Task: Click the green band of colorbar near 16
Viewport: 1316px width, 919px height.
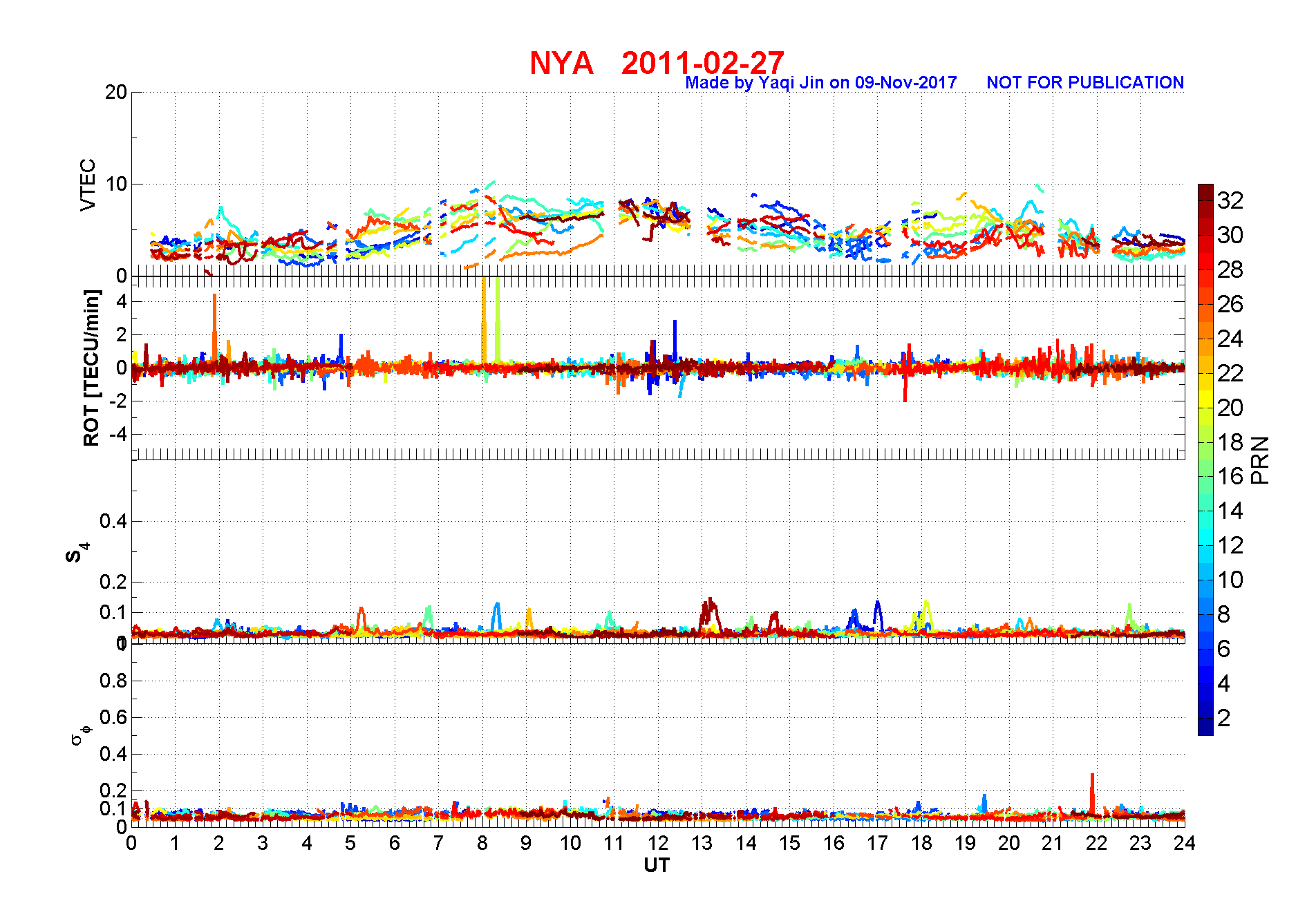Action: pyautogui.click(x=1205, y=476)
